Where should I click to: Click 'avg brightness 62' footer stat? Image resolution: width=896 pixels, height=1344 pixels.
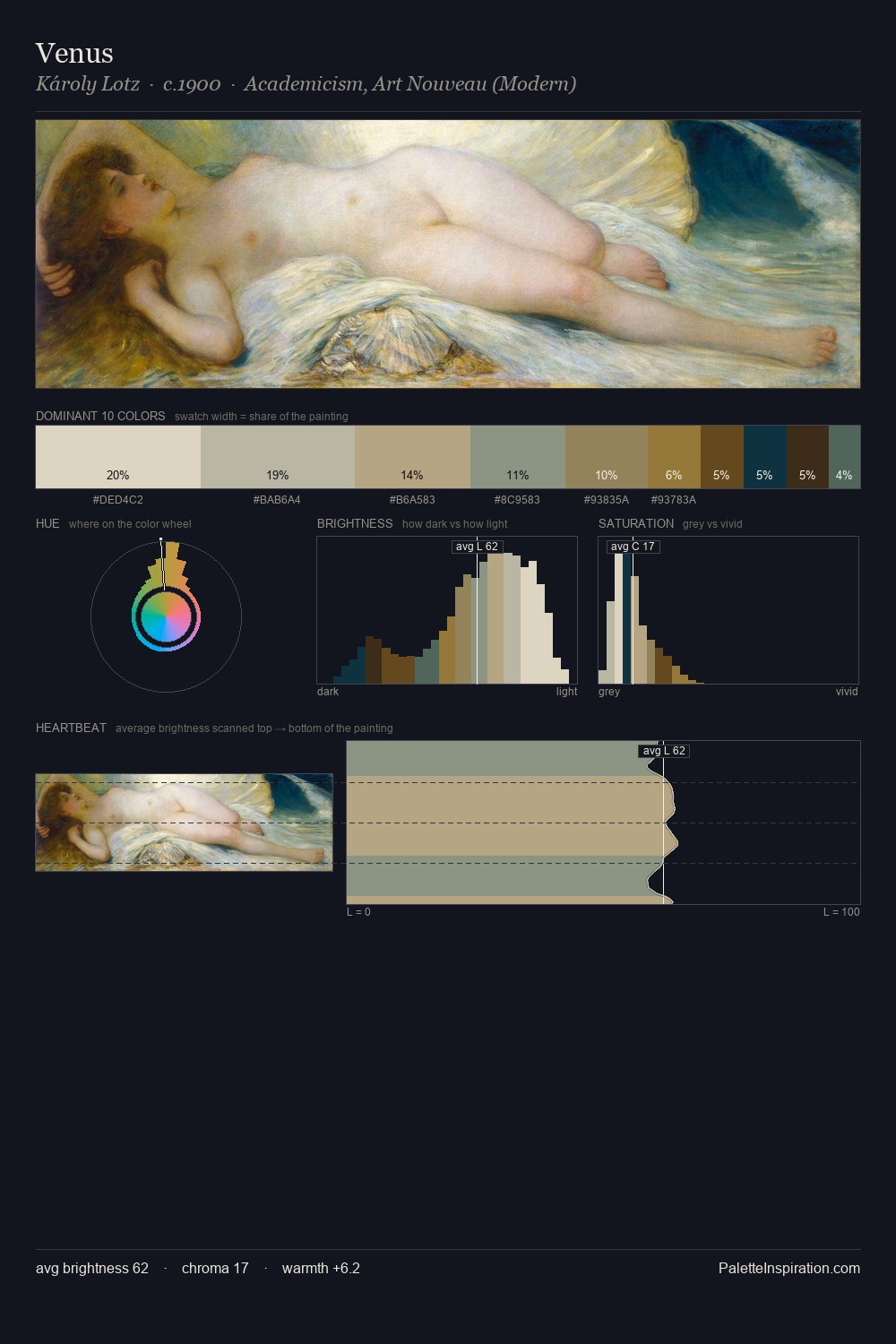click(92, 1268)
